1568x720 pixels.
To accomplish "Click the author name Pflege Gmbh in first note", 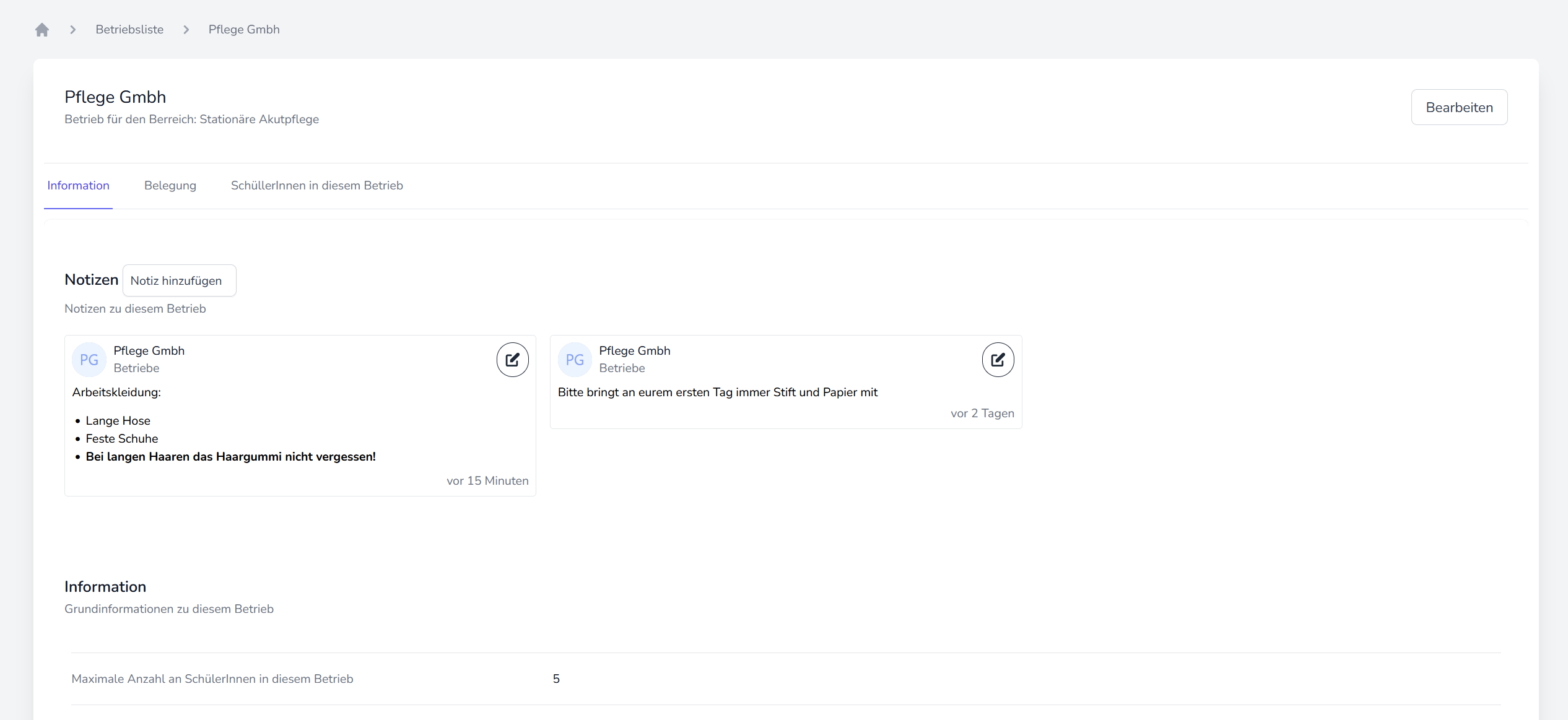I will [x=149, y=351].
